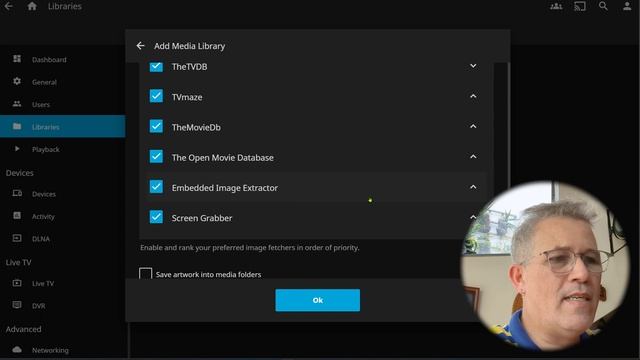Click the Playback play icon

click(x=17, y=149)
